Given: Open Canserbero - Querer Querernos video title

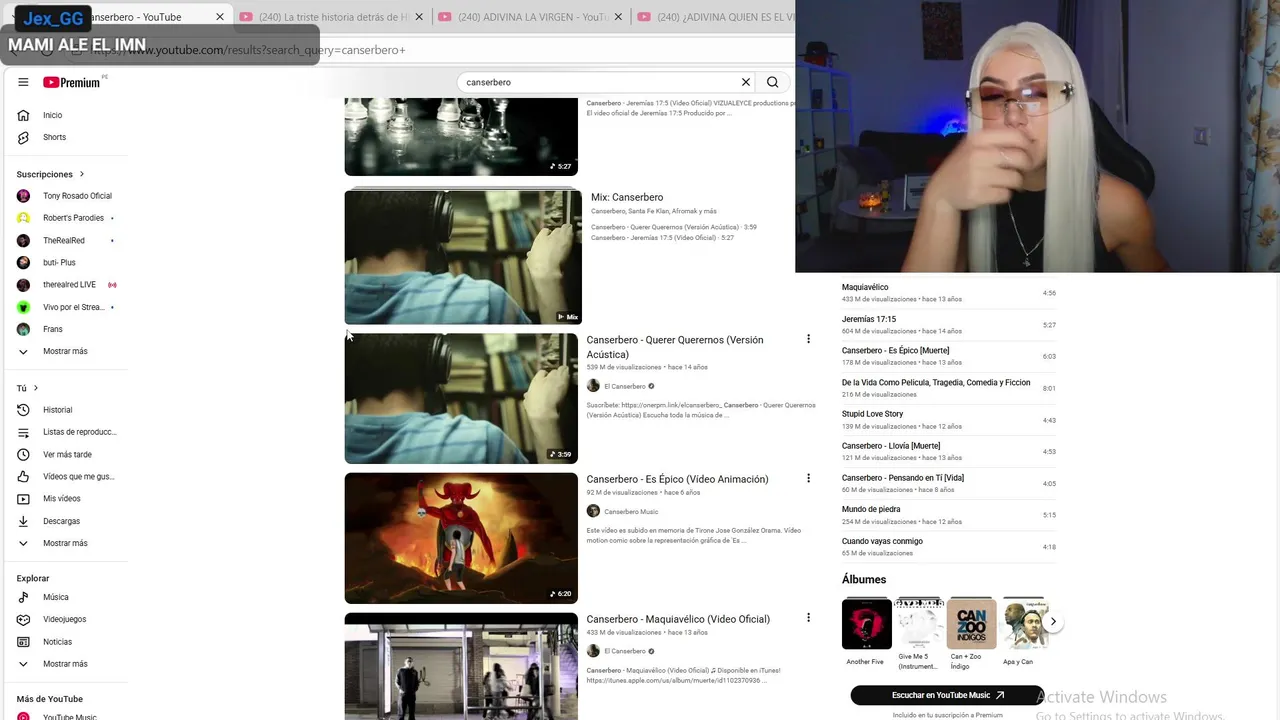Looking at the screenshot, I should click(675, 347).
